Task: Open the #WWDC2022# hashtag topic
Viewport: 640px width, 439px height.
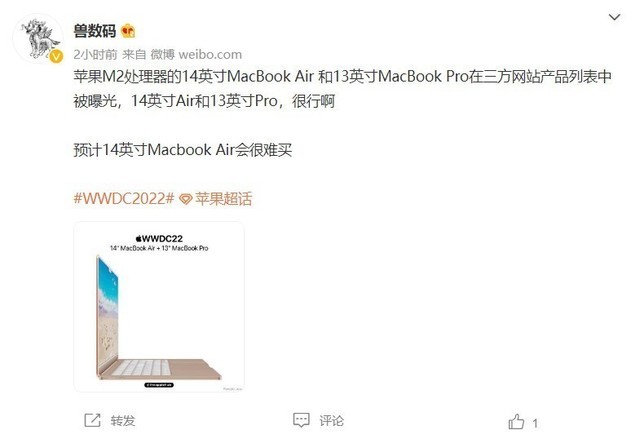Action: (124, 199)
